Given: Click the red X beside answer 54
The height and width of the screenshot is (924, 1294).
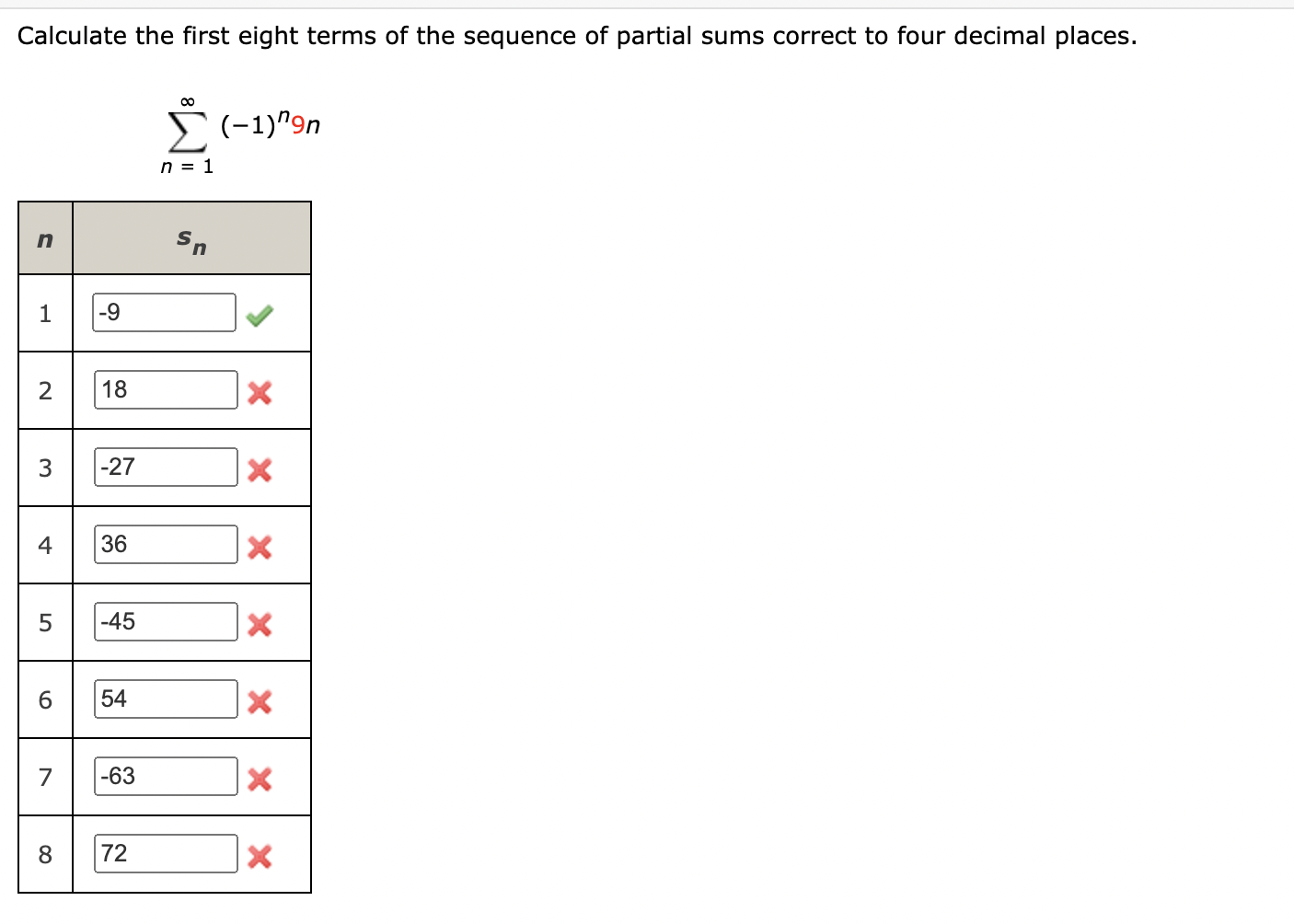Looking at the screenshot, I should pos(260,702).
